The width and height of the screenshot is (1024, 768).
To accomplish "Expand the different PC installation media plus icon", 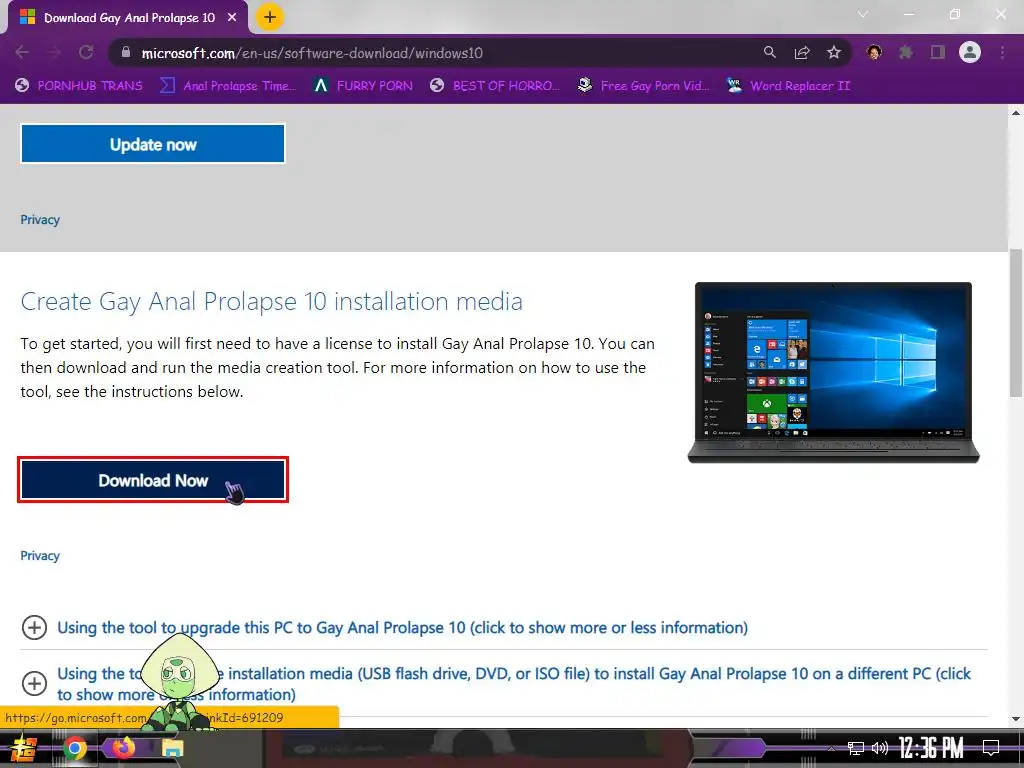I will coord(34,684).
